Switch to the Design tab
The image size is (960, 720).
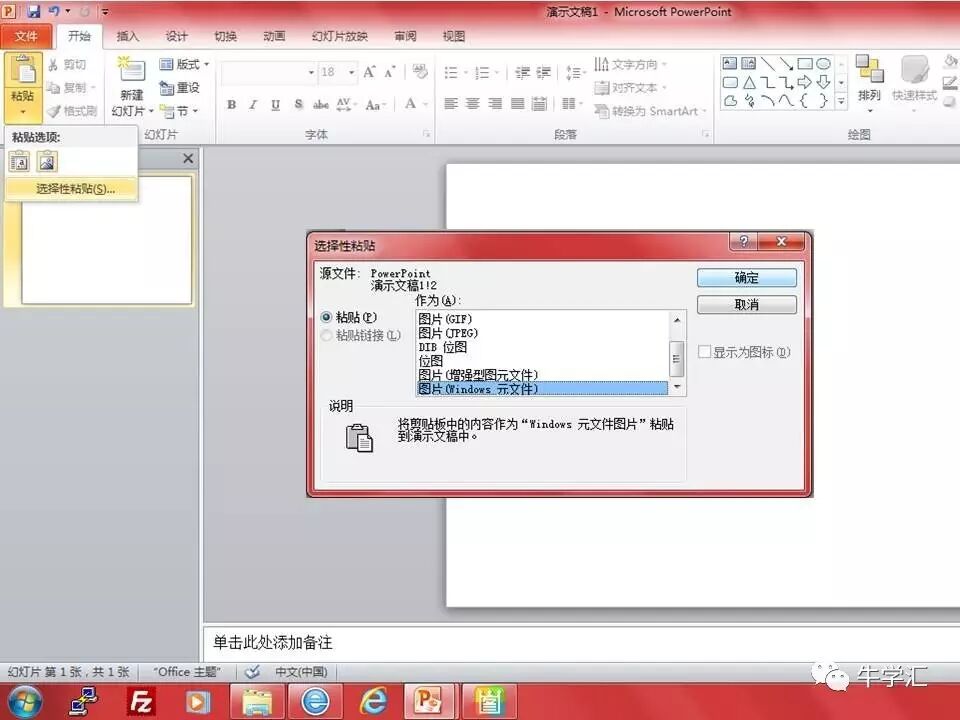coord(176,36)
